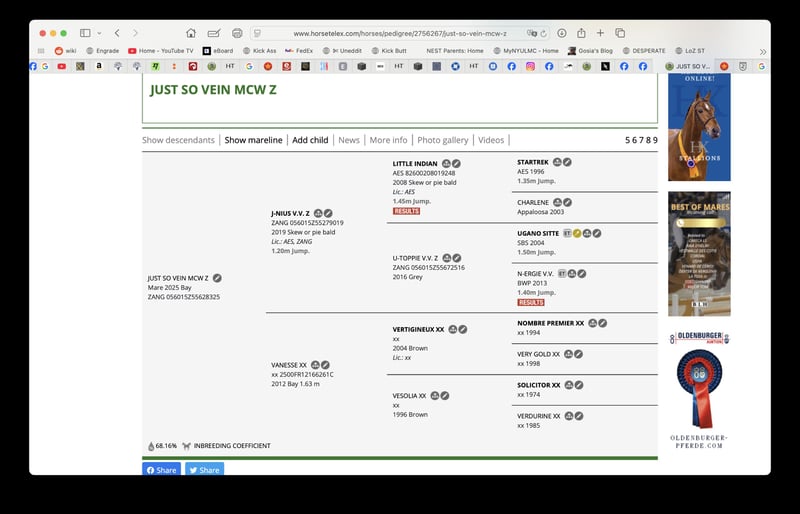This screenshot has height=514, width=800.
Task: Share the pedigree on Facebook
Action: (162, 470)
